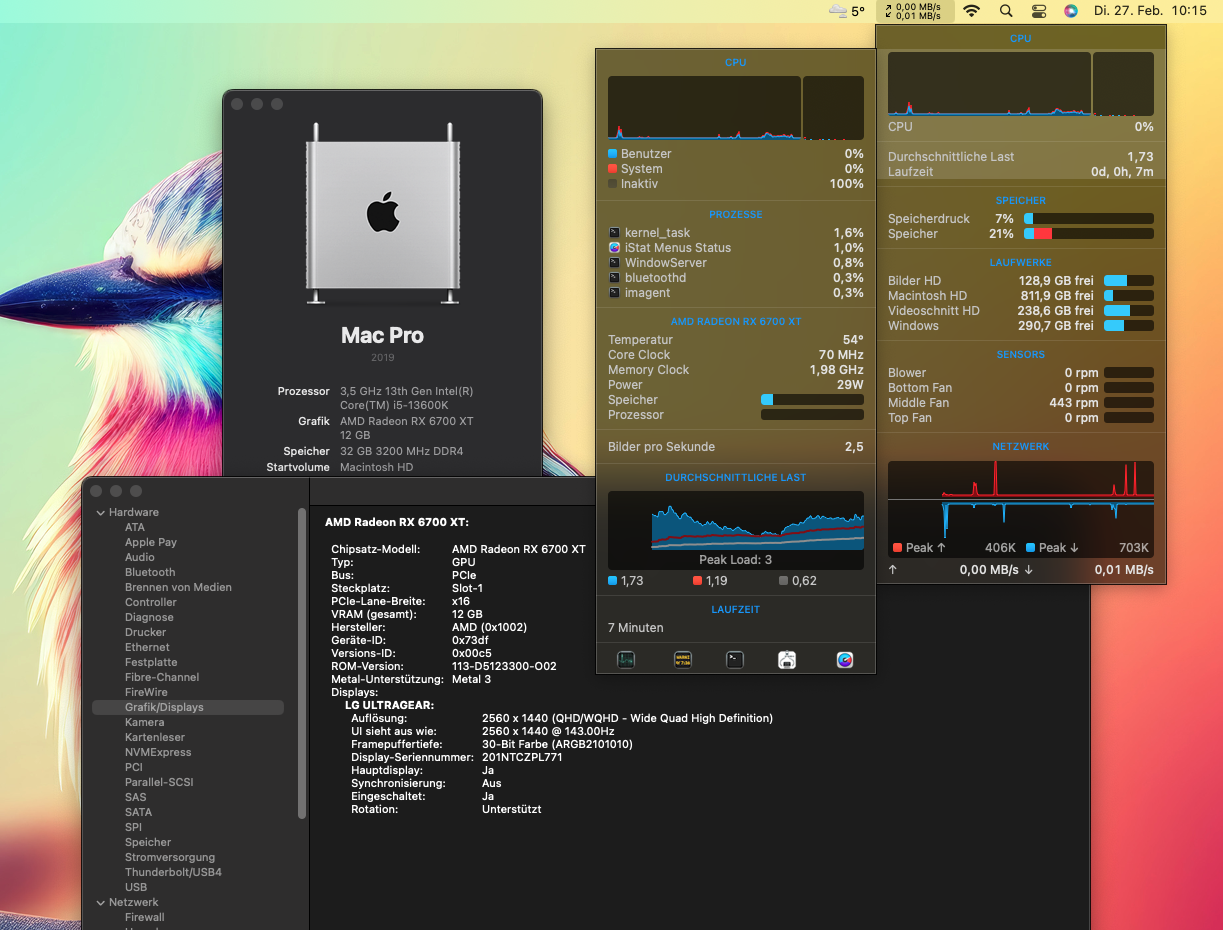Collapse the Netzwerk tree section
1223x930 pixels.
(100, 902)
